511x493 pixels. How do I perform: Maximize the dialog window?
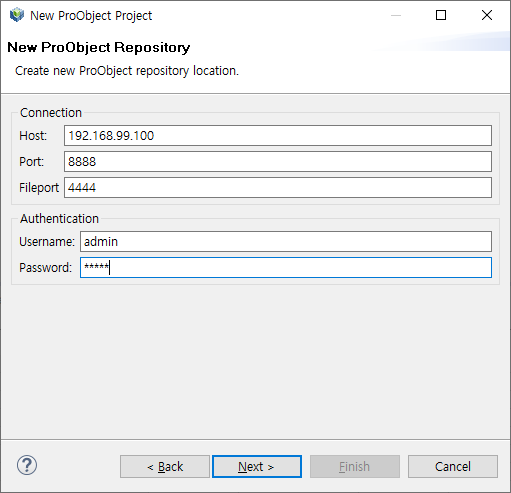click(x=441, y=15)
